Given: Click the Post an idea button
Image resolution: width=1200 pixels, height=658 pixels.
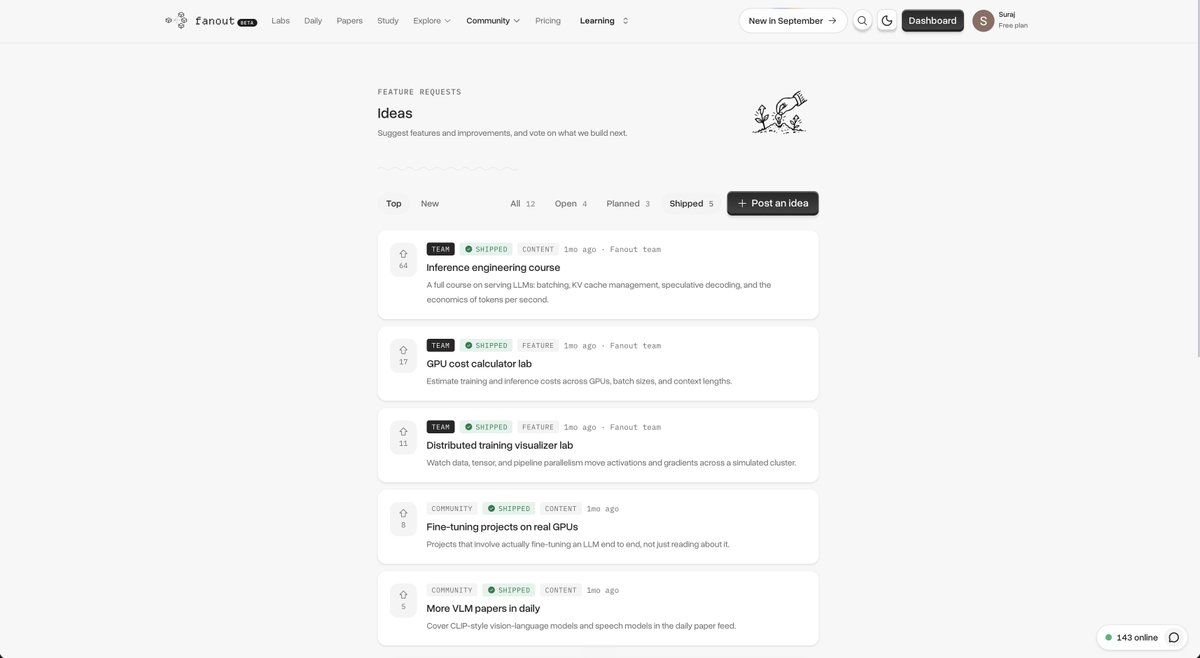Looking at the screenshot, I should point(773,203).
